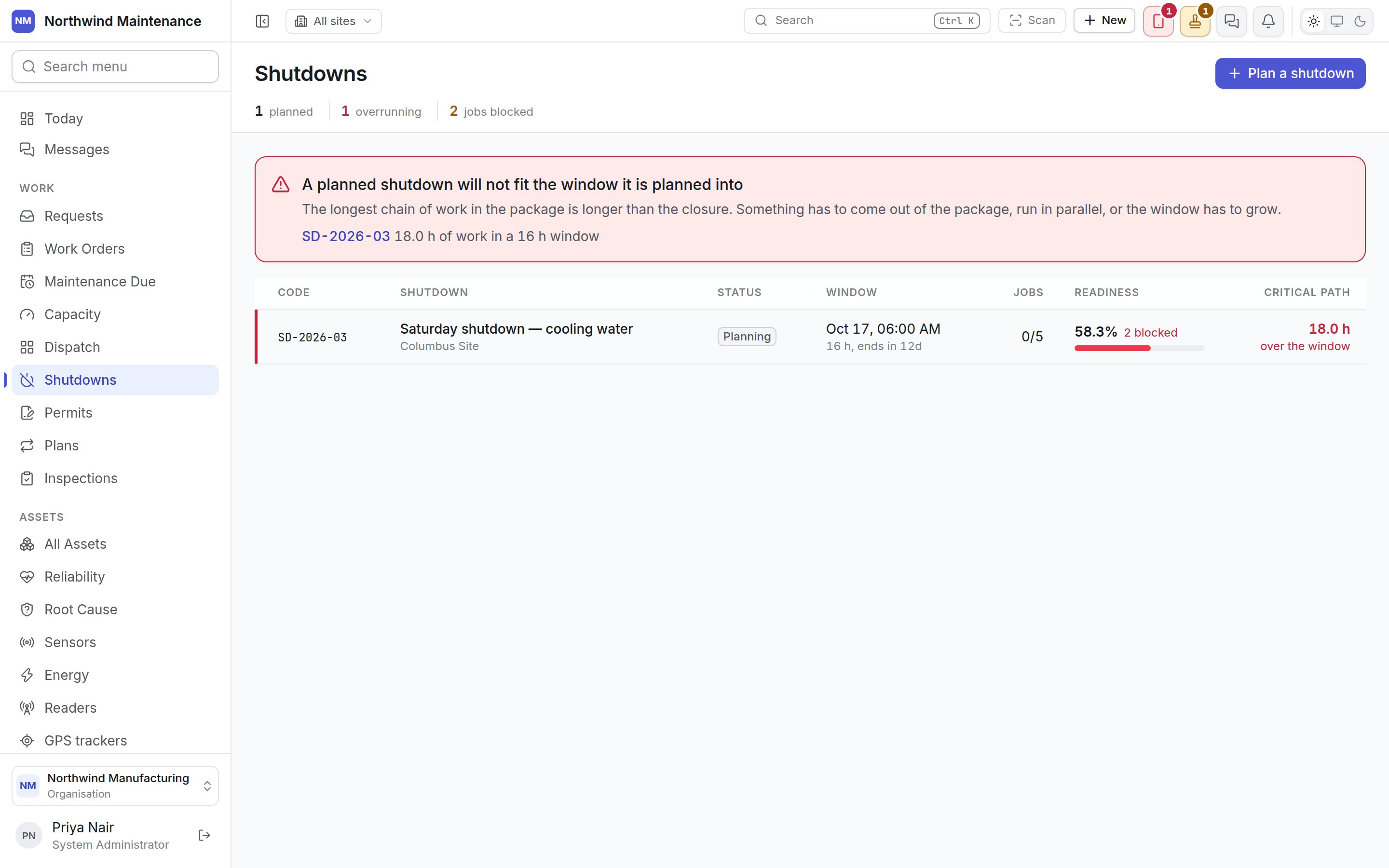
Task: Click the Scan button
Action: [x=1032, y=21]
